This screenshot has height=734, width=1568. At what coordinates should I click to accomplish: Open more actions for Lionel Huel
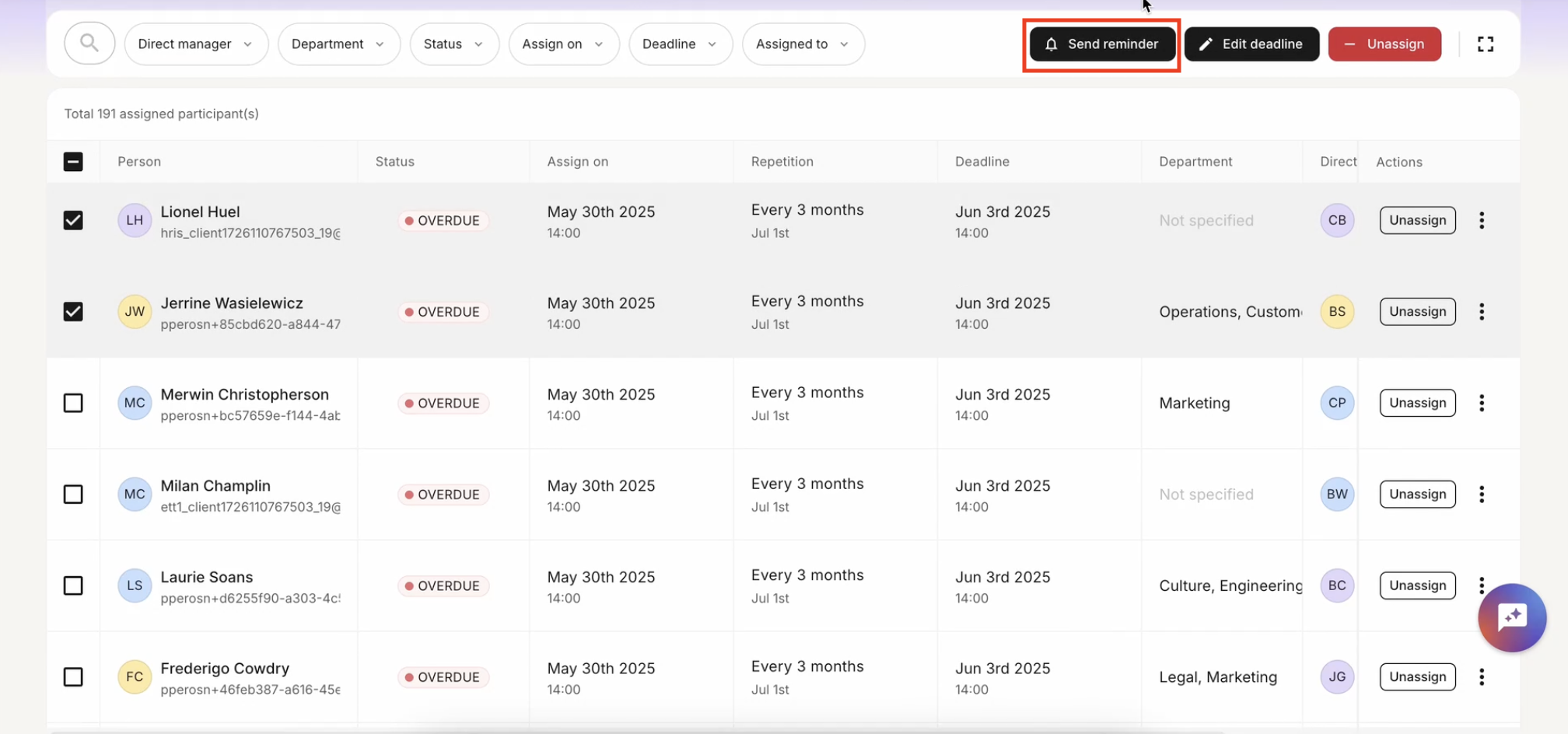(1481, 221)
